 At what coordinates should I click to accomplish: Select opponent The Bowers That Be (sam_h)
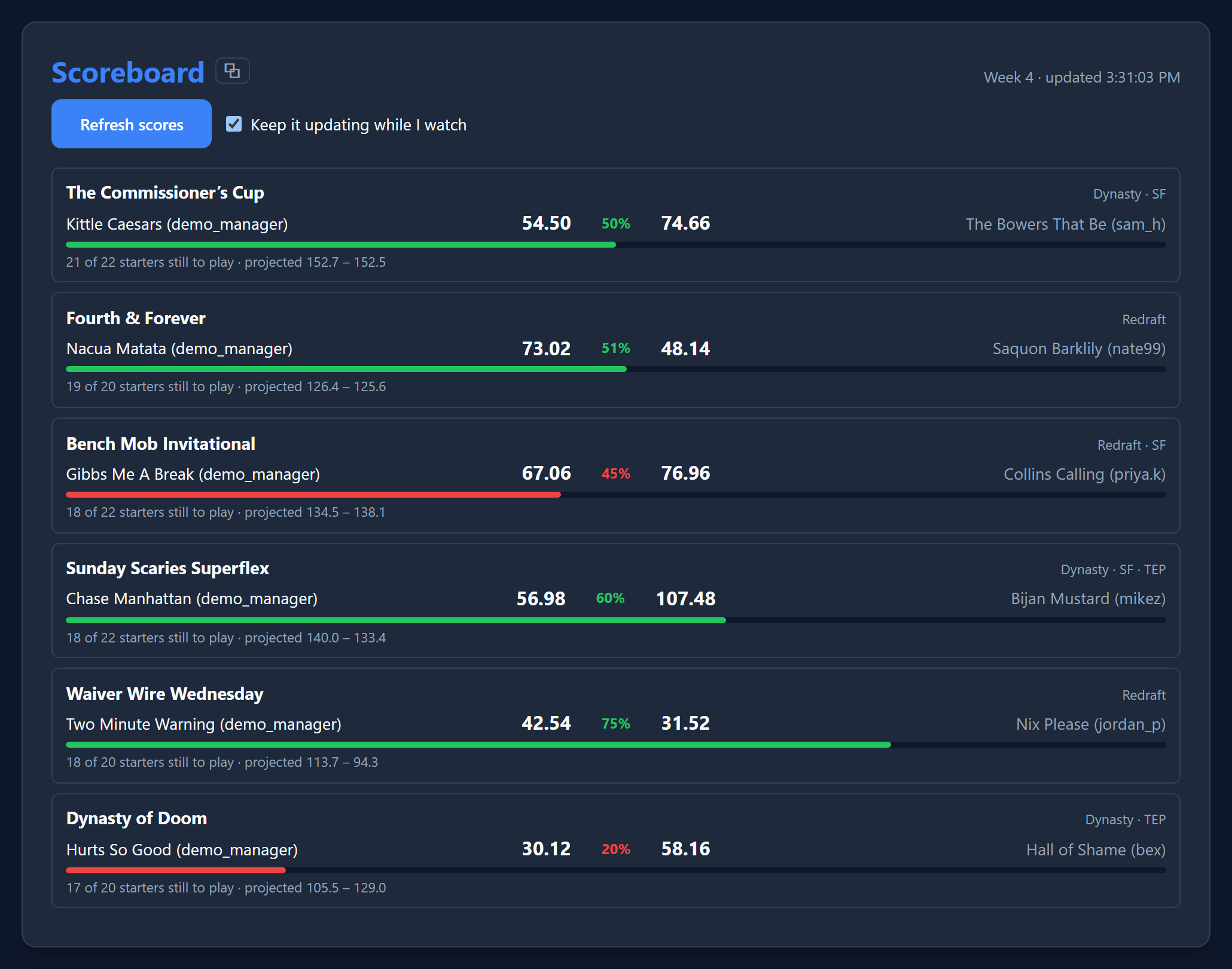point(1066,224)
